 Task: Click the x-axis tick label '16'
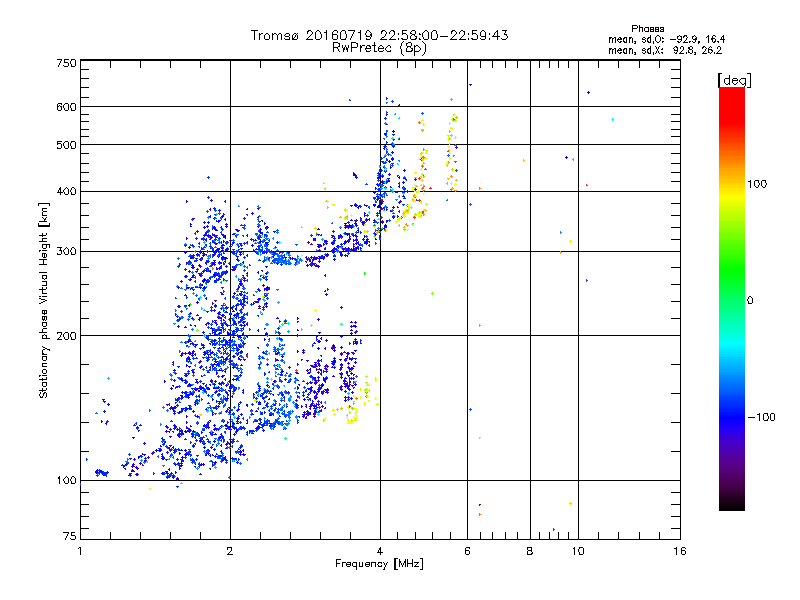[680, 551]
